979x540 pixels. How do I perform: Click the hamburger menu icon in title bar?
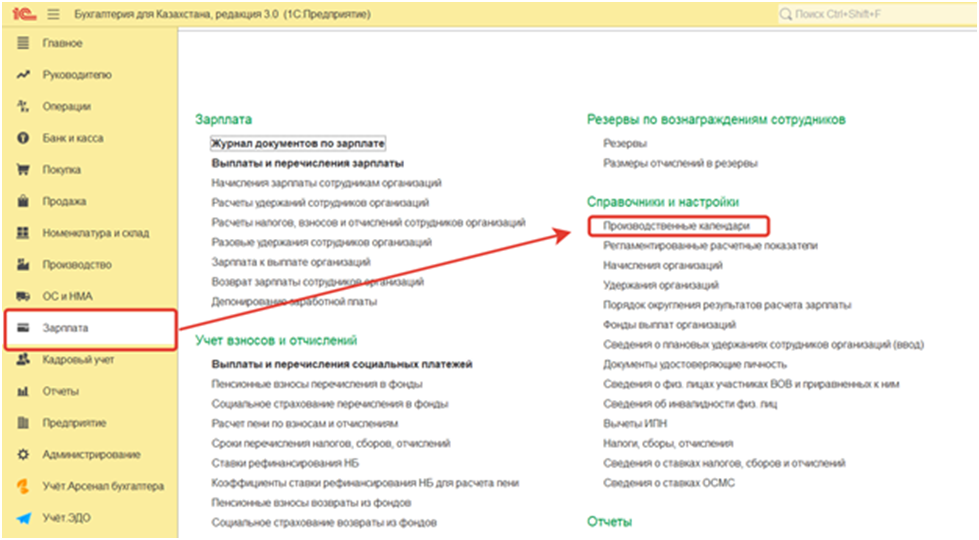[53, 16]
